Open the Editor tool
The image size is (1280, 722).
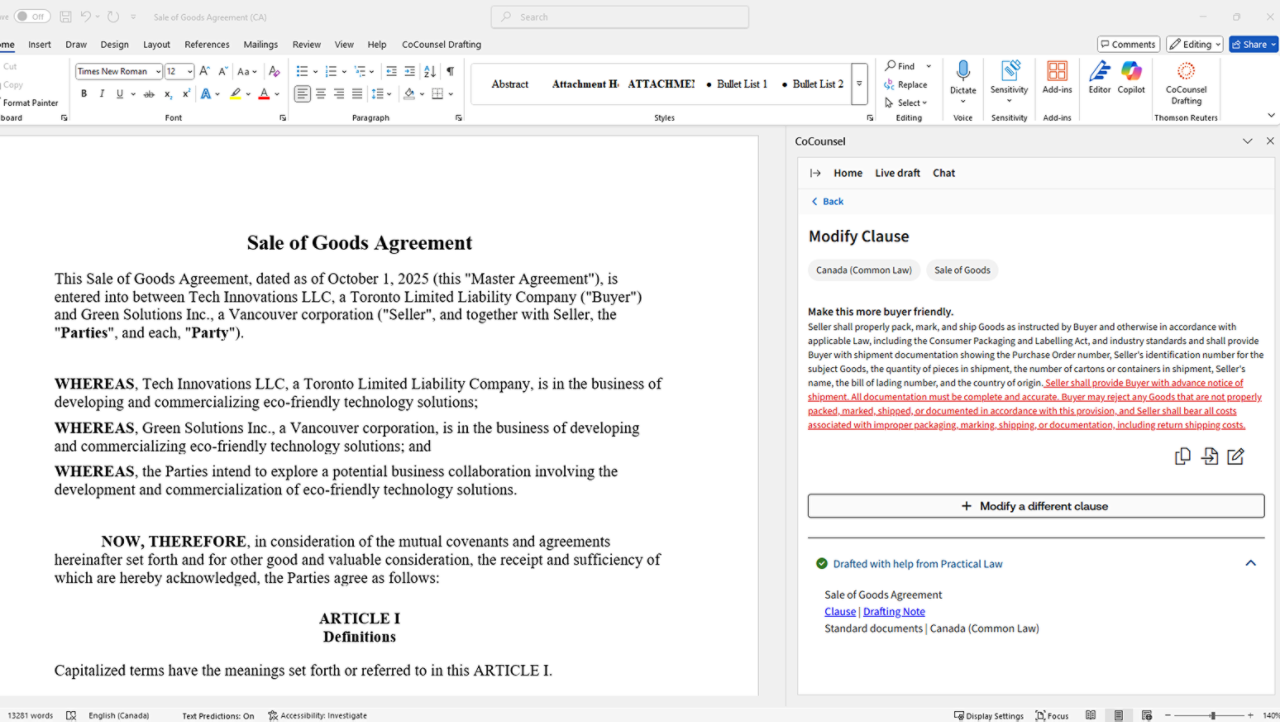(1099, 77)
